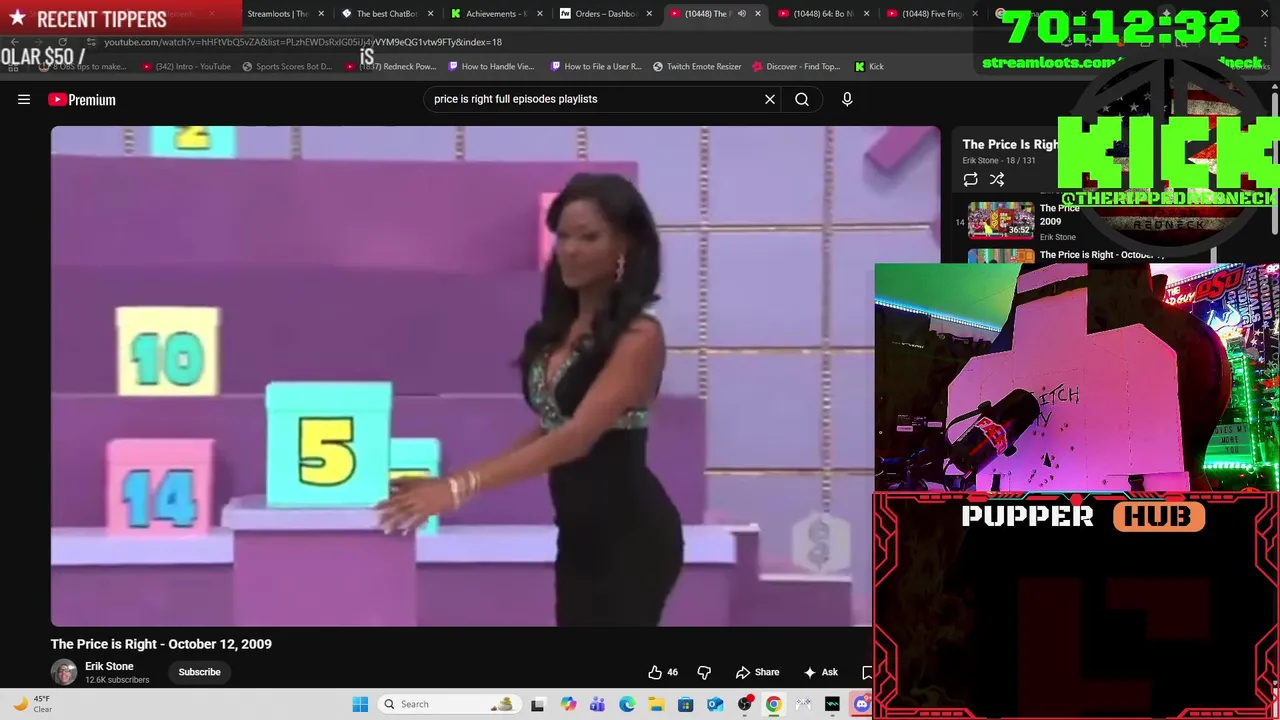Close the Orders – Dashboard tab
This screenshot has width=1280, height=720.
[x=649, y=14]
